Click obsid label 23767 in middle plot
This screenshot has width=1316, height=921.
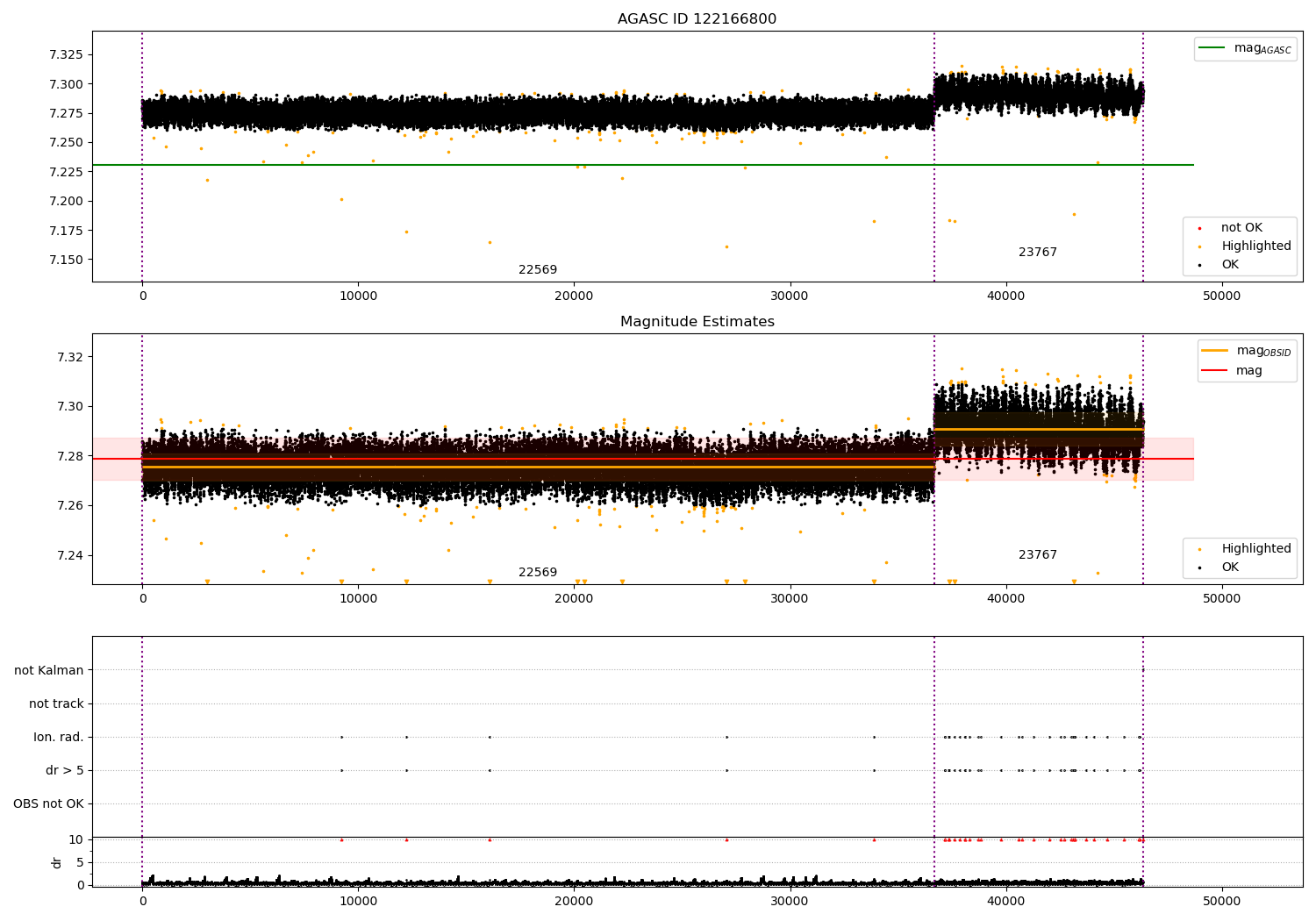pyautogui.click(x=1038, y=555)
